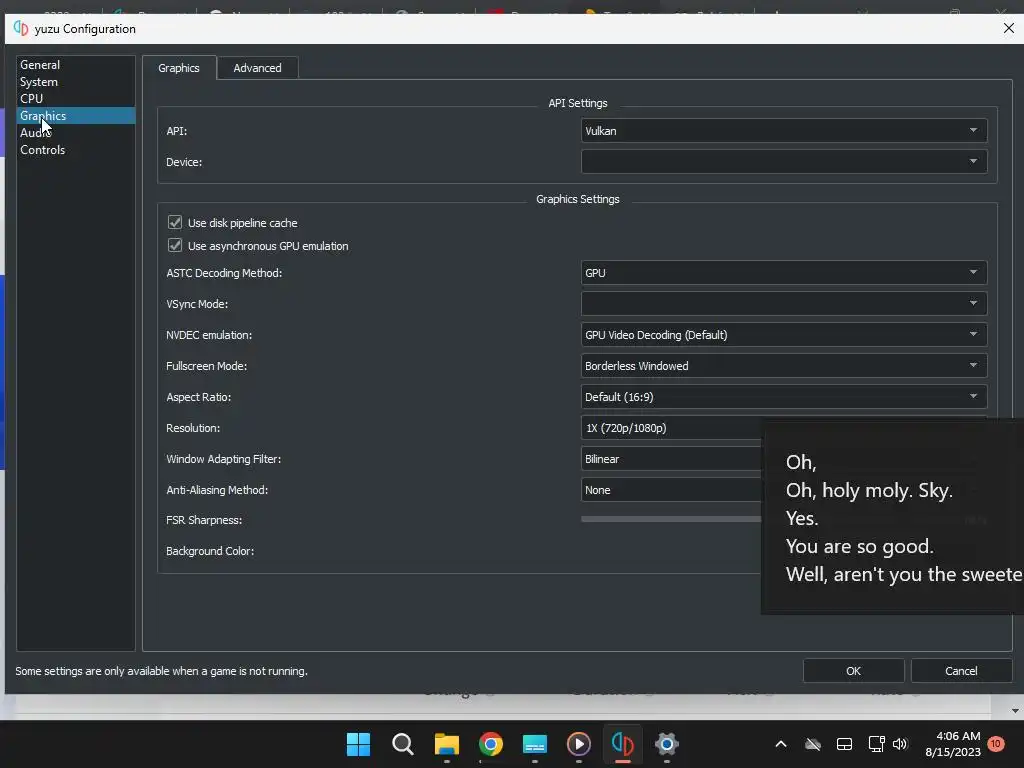Click the ASTC Decoding Method label

point(224,273)
